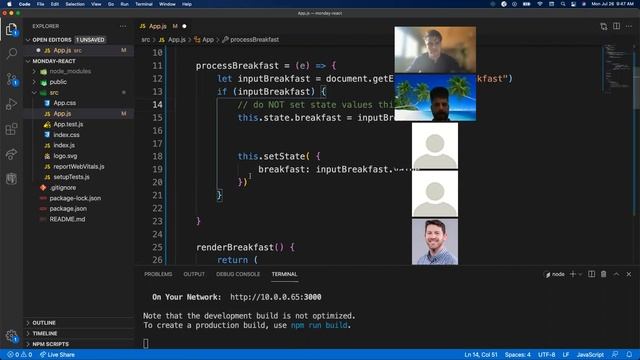640x360 pixels.
Task: Open the Selection menu
Action: (75, 4)
